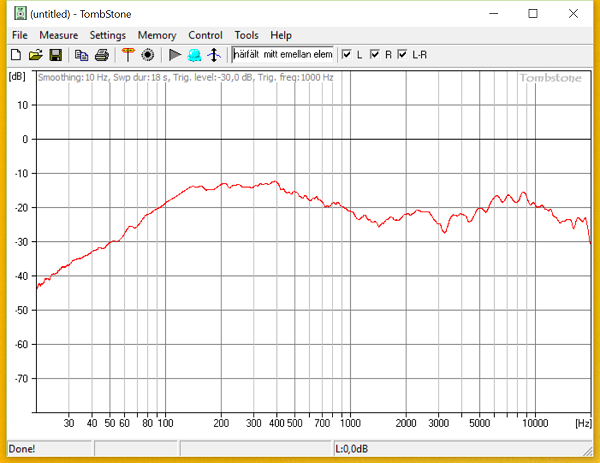Click the -30 dB axis label
The image size is (600, 463).
[21, 242]
